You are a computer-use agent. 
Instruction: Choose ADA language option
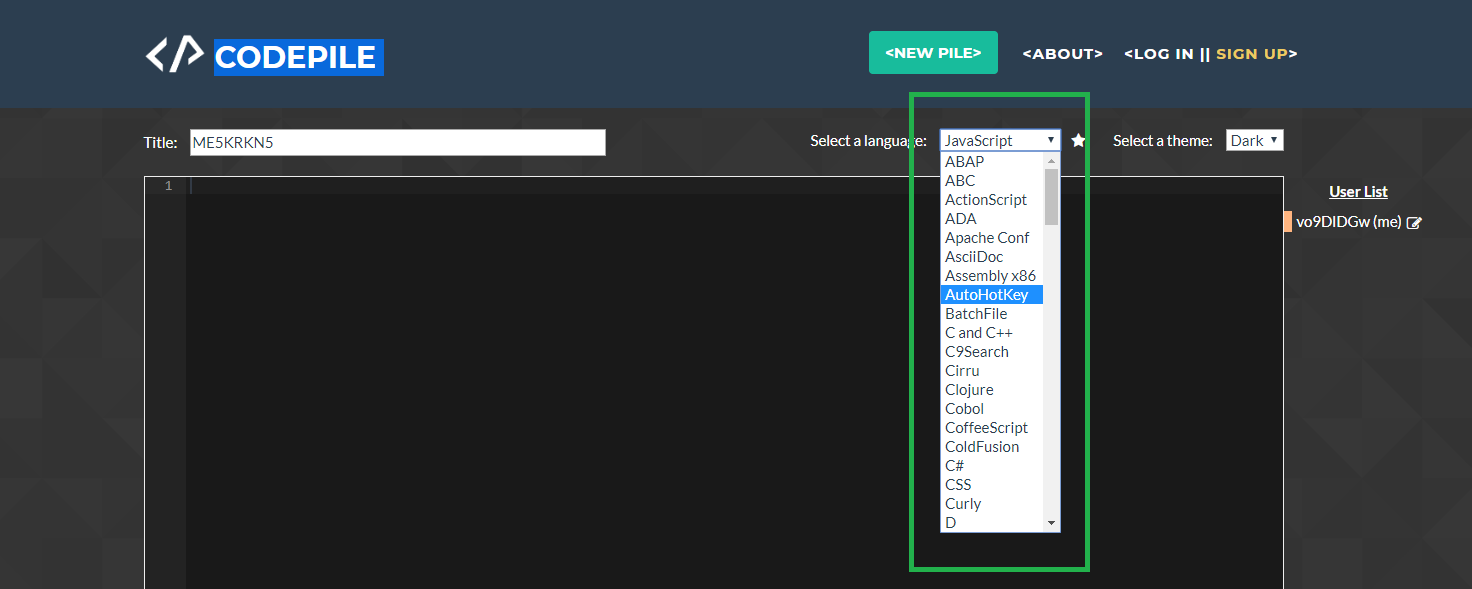(x=992, y=219)
